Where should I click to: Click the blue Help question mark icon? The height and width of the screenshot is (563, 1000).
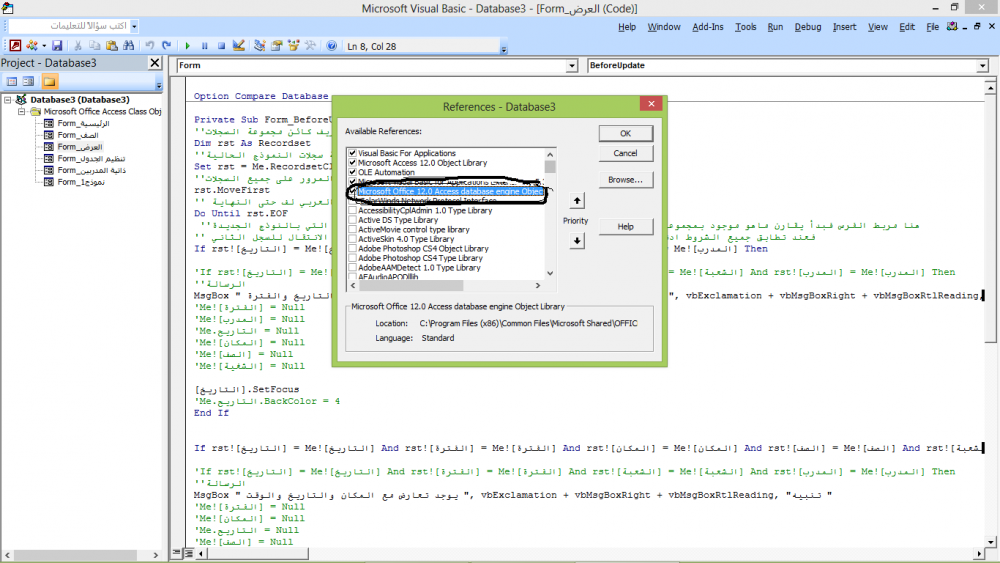332,46
